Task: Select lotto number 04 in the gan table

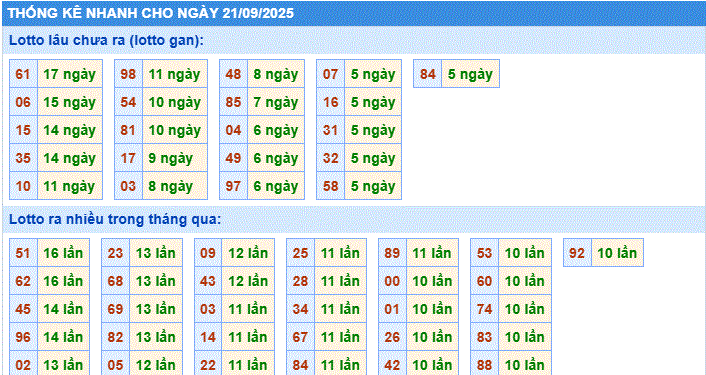Action: point(233,130)
